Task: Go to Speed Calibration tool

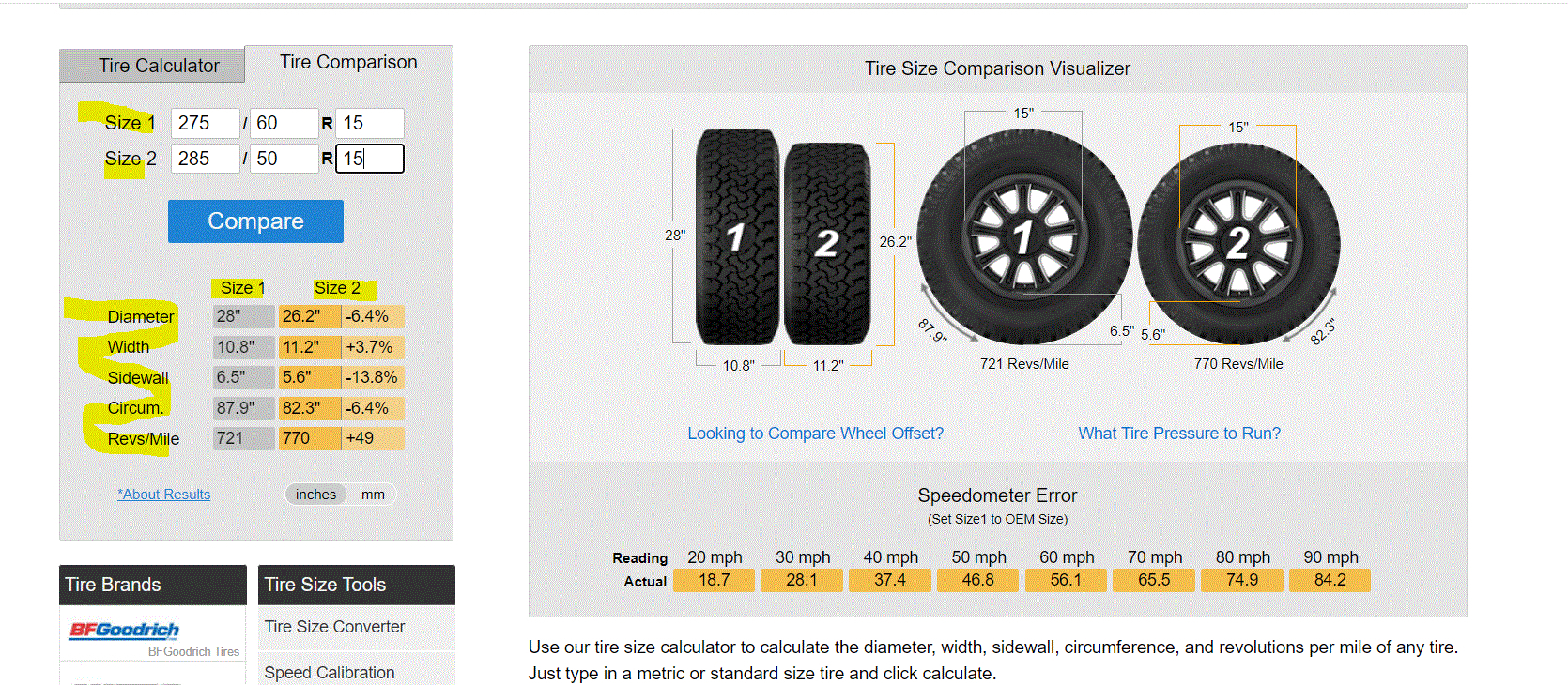Action: (x=329, y=673)
